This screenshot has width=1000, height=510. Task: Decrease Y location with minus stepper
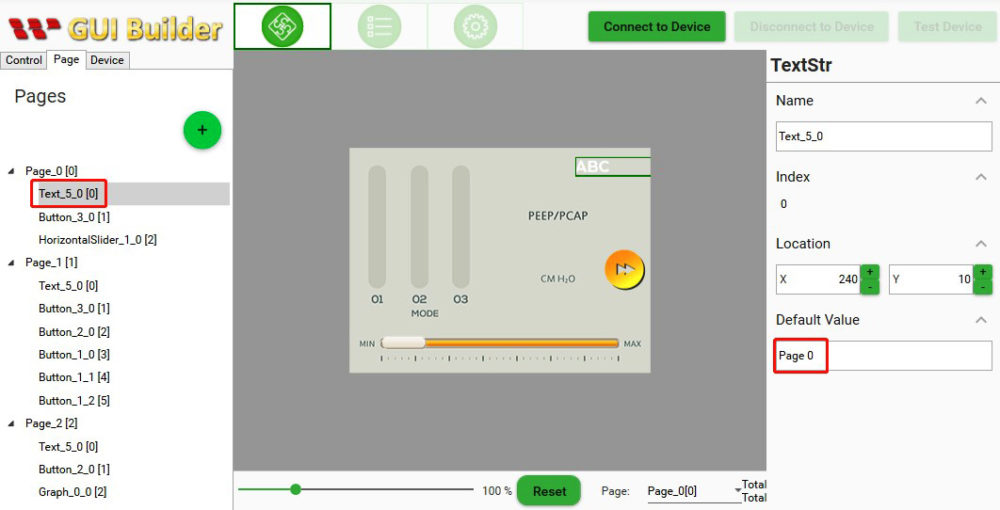(x=983, y=287)
